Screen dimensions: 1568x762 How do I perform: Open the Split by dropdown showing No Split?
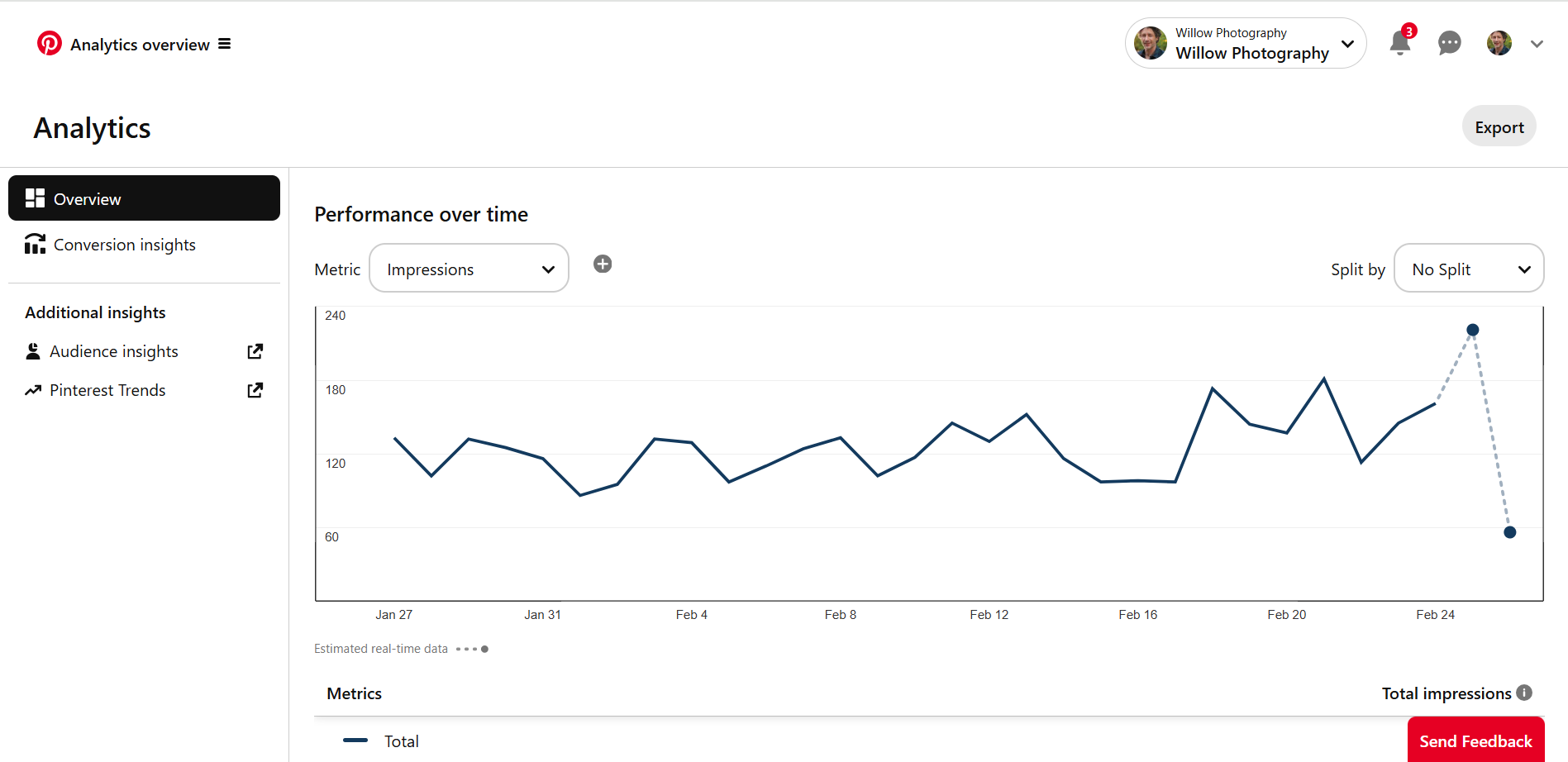coord(1469,268)
